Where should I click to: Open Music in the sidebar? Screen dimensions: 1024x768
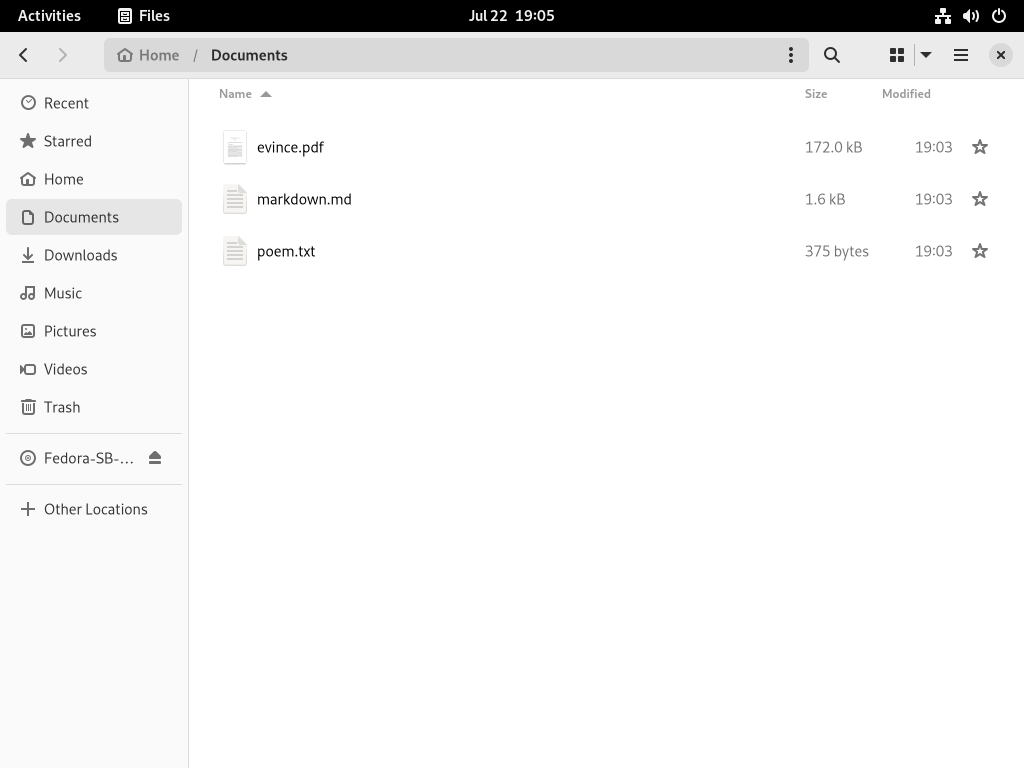click(94, 293)
